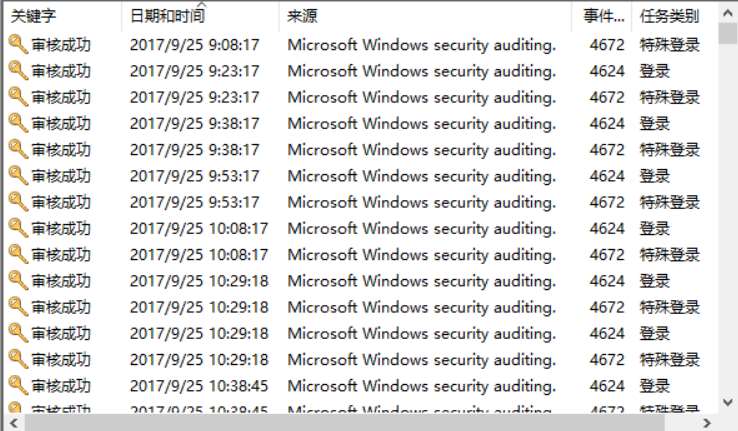Select the 10:38:45 登录 event row
The height and width of the screenshot is (431, 738).
(x=361, y=386)
